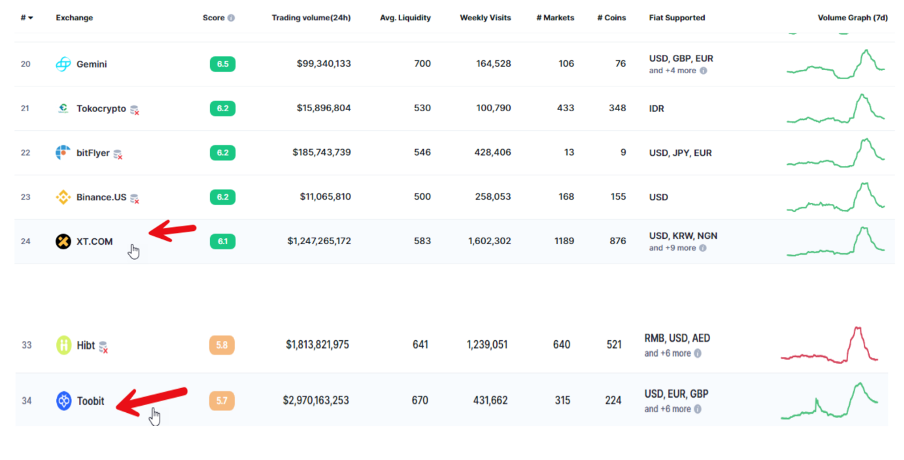Click Hibt trading volume $1,813,821,975
This screenshot has width=904, height=460.
click(x=317, y=345)
